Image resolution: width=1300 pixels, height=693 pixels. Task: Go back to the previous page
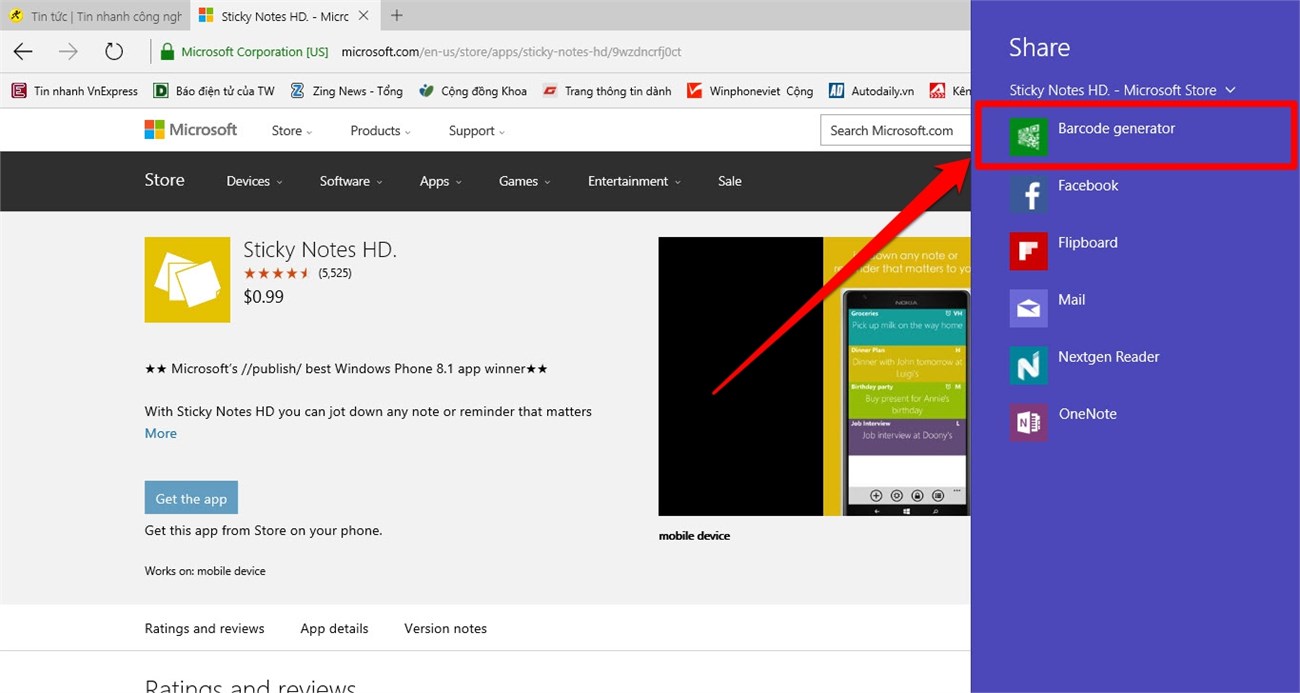click(23, 52)
